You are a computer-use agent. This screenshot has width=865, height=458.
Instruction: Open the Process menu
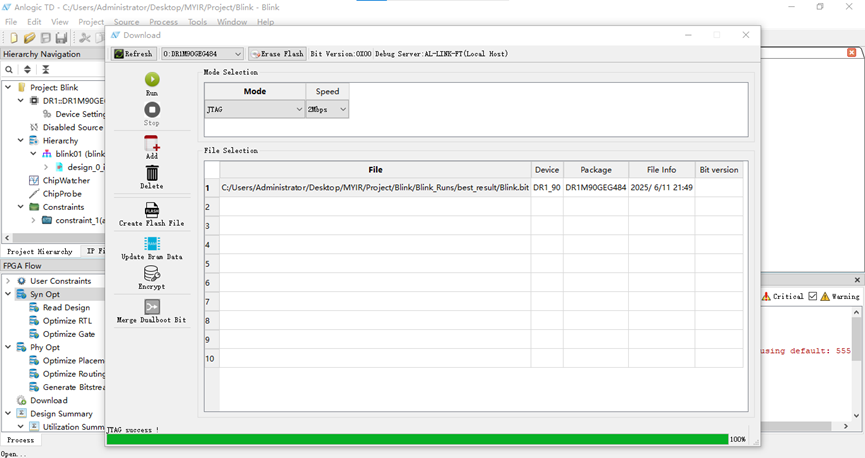(x=163, y=22)
